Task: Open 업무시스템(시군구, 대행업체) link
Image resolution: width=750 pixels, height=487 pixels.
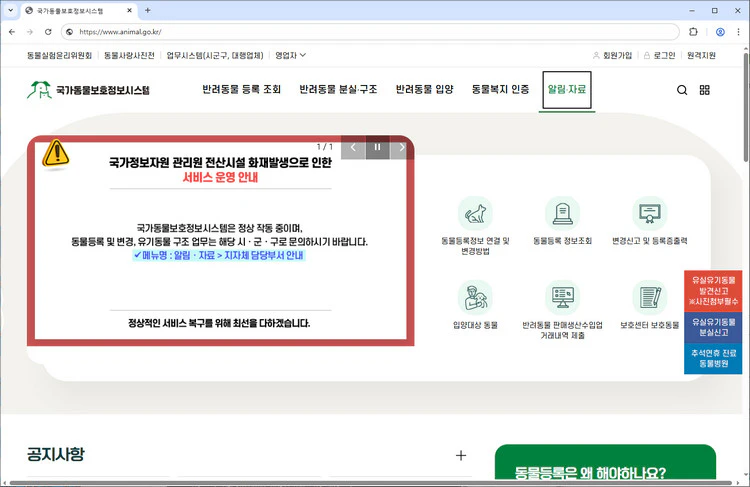Action: click(x=215, y=55)
